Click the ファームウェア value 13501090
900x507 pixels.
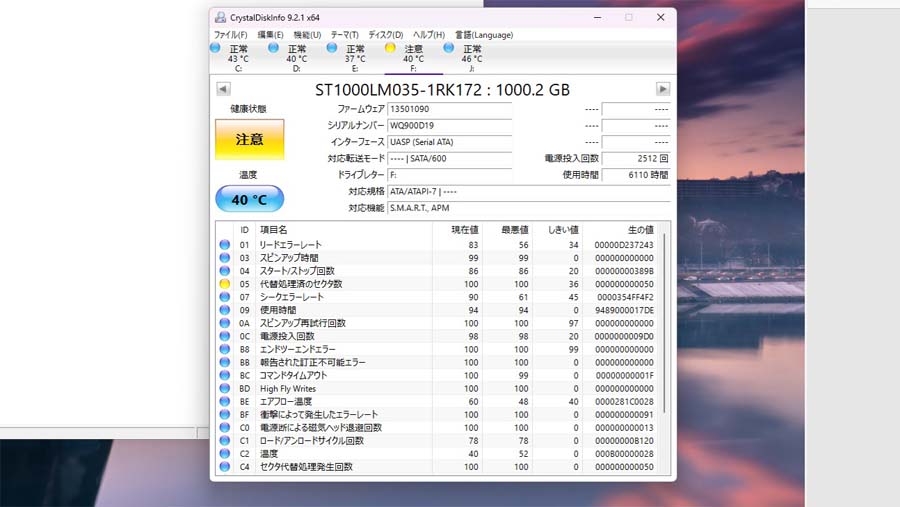449,109
